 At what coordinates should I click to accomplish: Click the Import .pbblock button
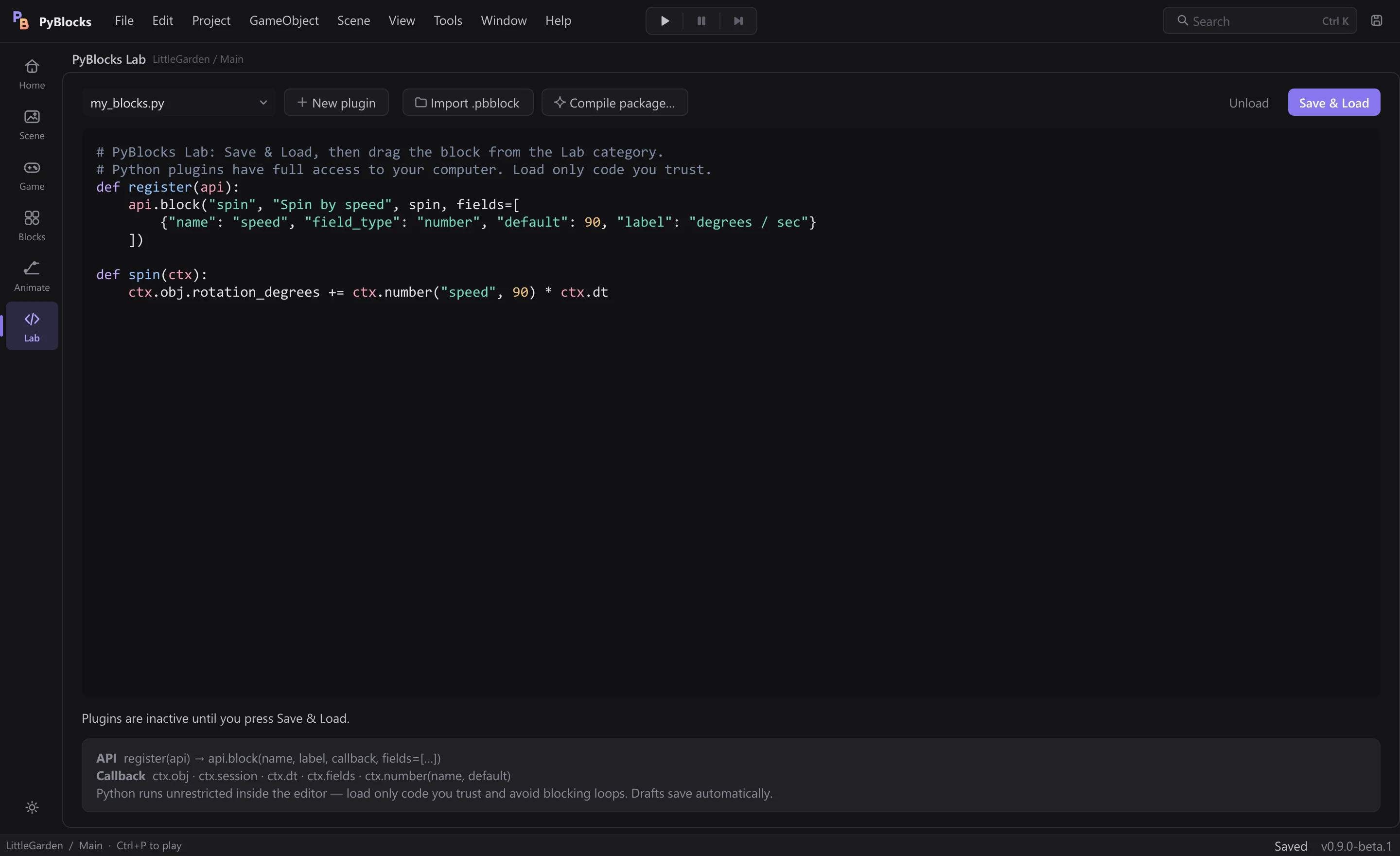468,102
